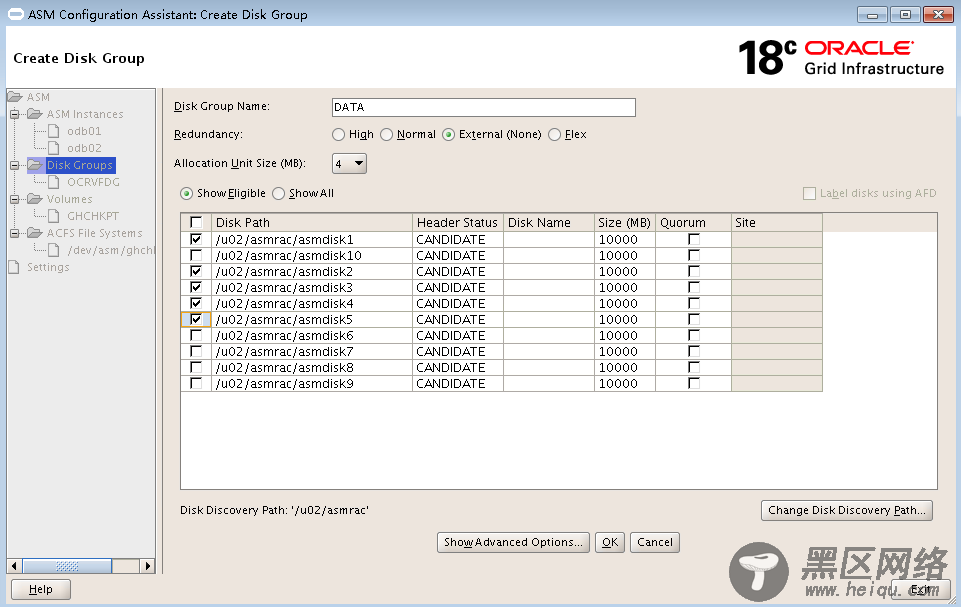Open the Allocation Unit Size dropdown
This screenshot has height=607, width=961.
[x=349, y=164]
